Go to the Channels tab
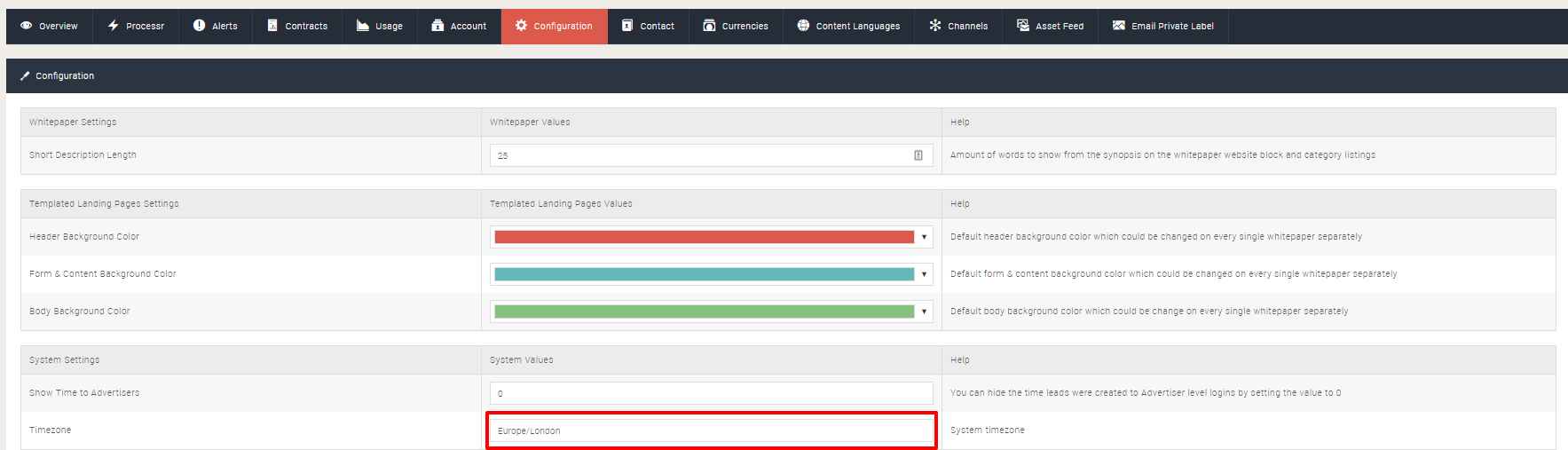1568x450 pixels. [959, 26]
